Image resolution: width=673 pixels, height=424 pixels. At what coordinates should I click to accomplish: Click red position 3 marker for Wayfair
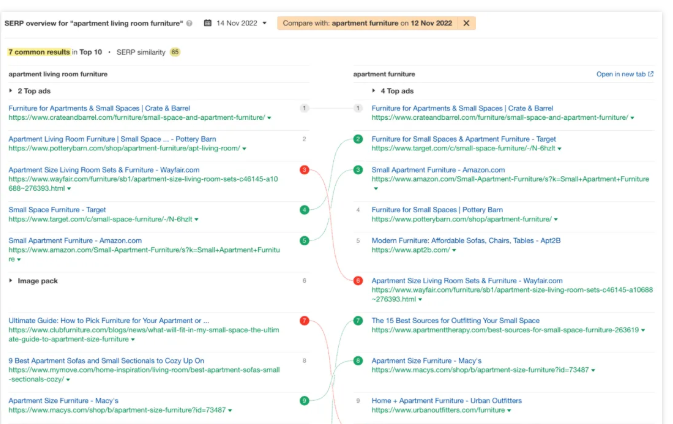pyautogui.click(x=304, y=171)
